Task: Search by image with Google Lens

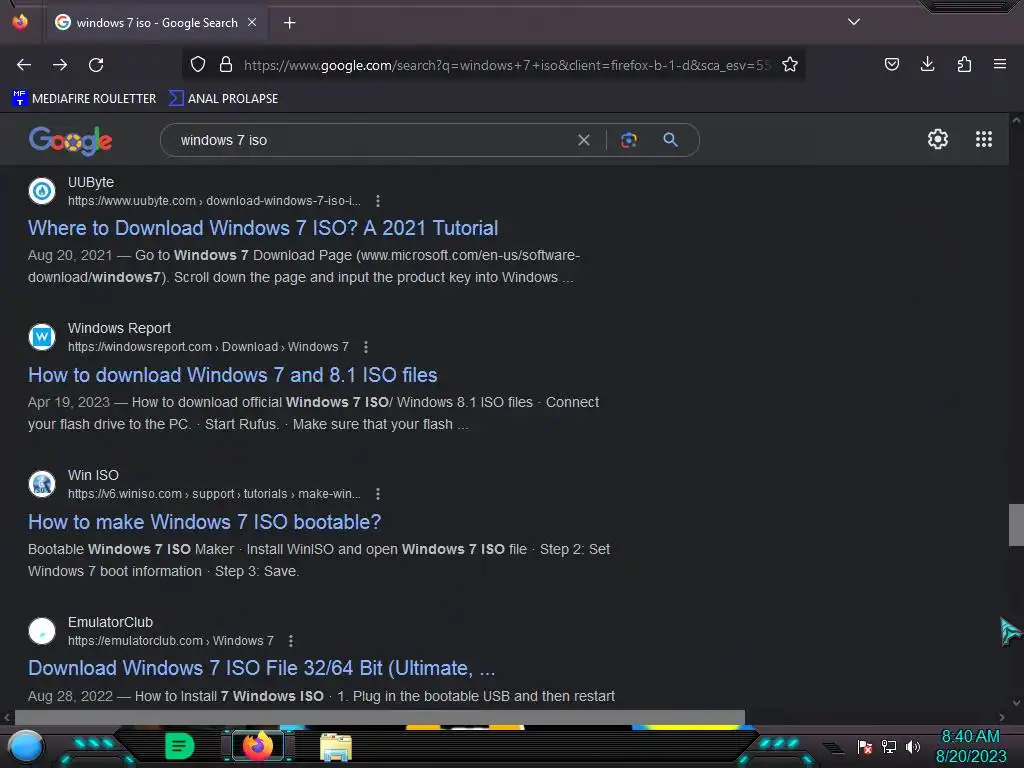Action: (x=629, y=140)
